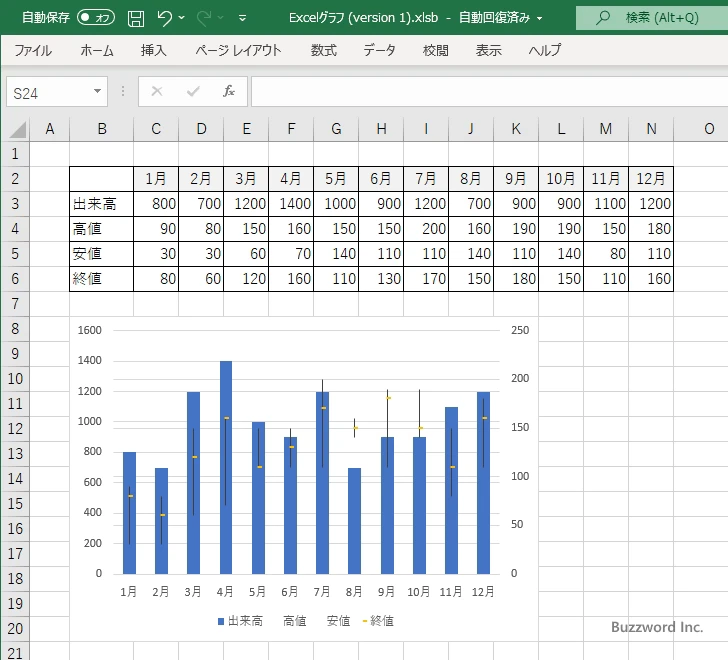The height and width of the screenshot is (660, 728).
Task: Open the 数式 ribbon tab
Action: tap(323, 51)
